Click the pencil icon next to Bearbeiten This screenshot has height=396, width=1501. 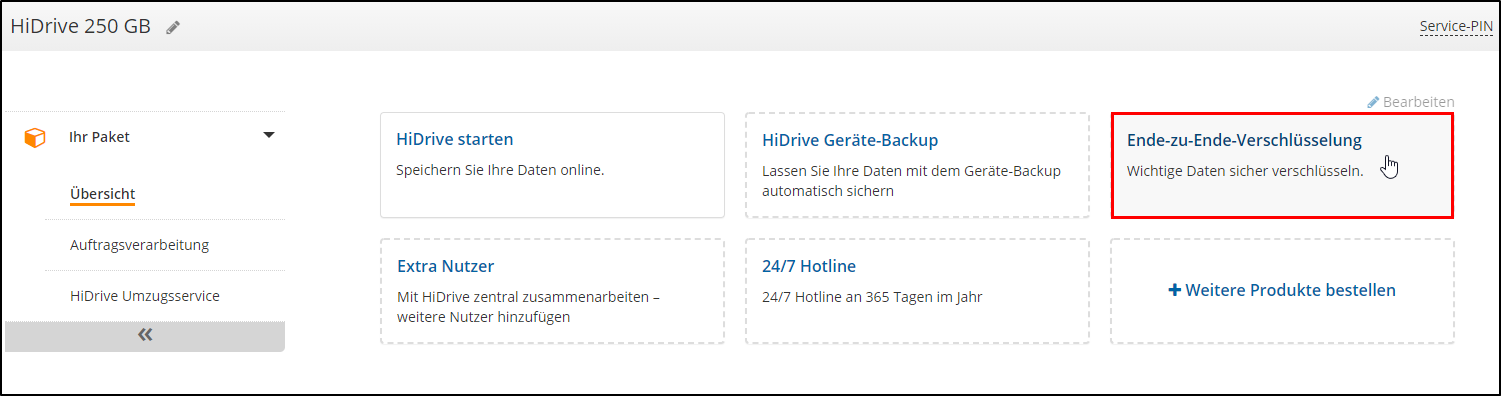[x=1373, y=102]
